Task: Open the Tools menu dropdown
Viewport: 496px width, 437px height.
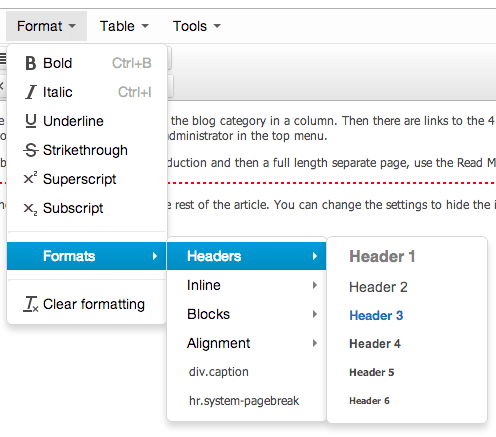Action: 197,26
